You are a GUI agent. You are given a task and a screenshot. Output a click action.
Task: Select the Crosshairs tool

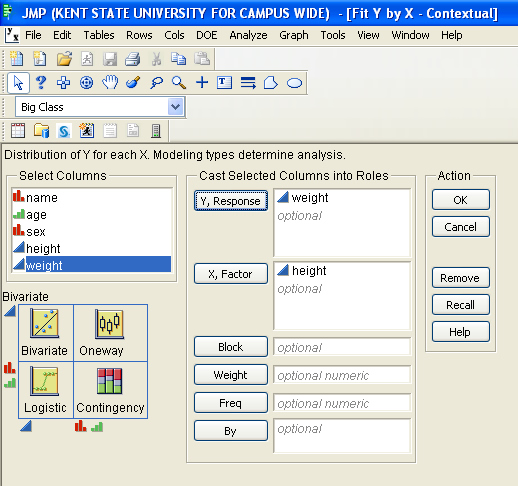[202, 82]
